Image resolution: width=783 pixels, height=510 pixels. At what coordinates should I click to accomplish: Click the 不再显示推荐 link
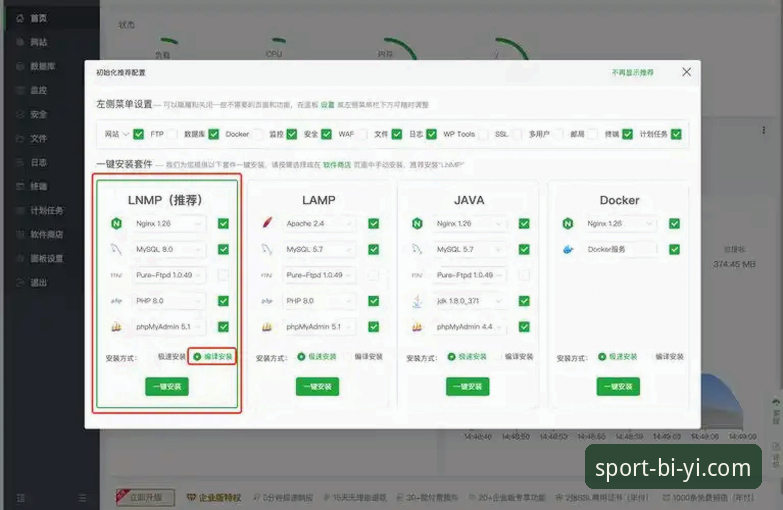click(x=633, y=72)
